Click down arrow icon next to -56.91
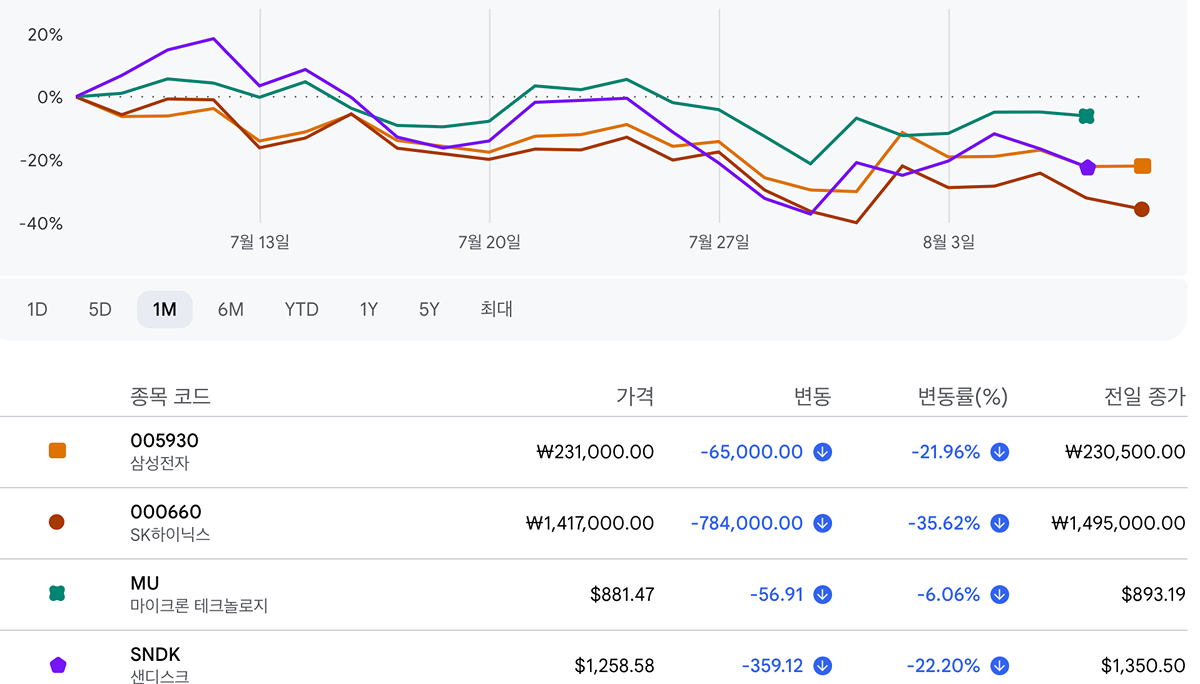The image size is (1200, 684). click(823, 595)
